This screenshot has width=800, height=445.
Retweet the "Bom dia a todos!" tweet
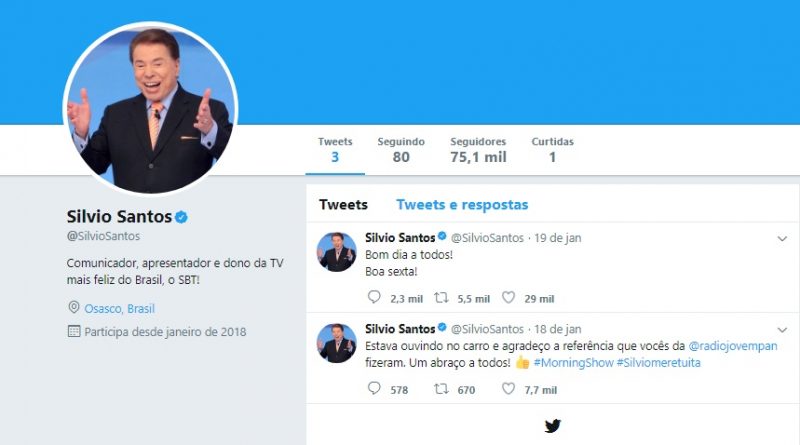click(x=439, y=298)
